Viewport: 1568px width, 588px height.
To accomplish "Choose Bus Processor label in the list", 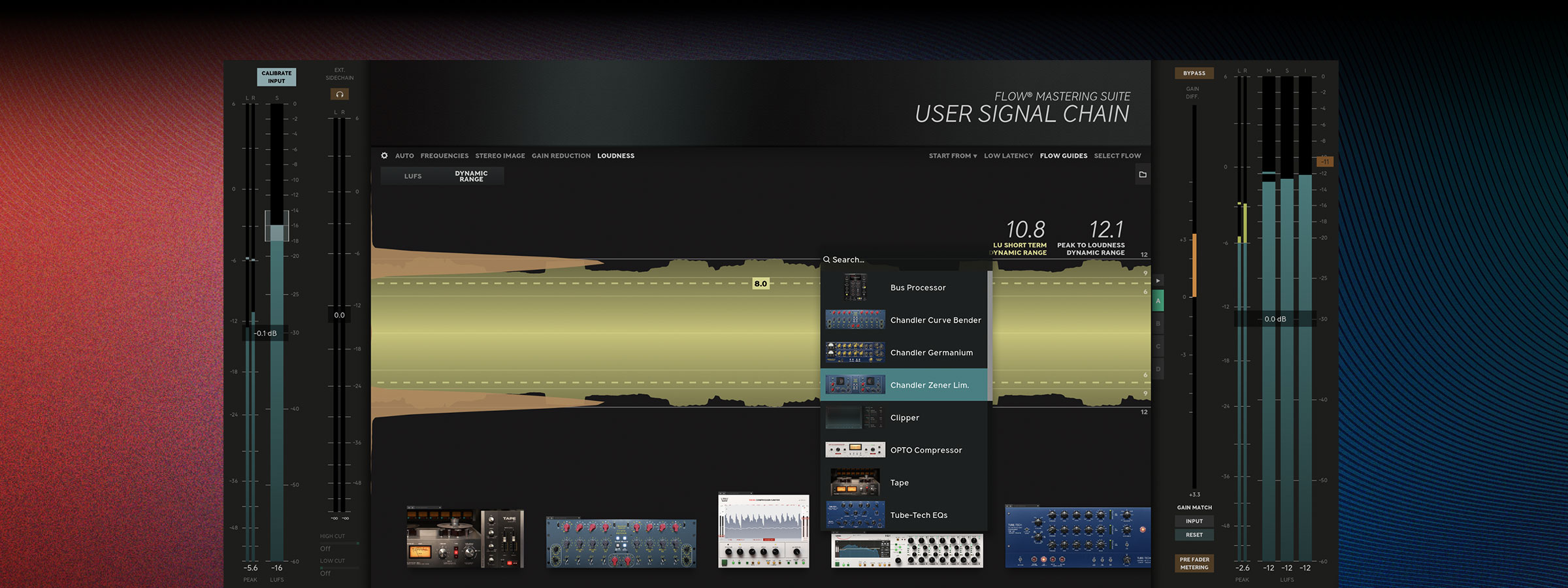I will pyautogui.click(x=918, y=287).
